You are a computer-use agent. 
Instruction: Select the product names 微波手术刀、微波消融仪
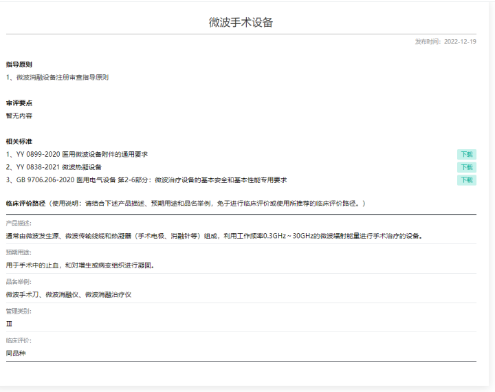click(x=69, y=295)
